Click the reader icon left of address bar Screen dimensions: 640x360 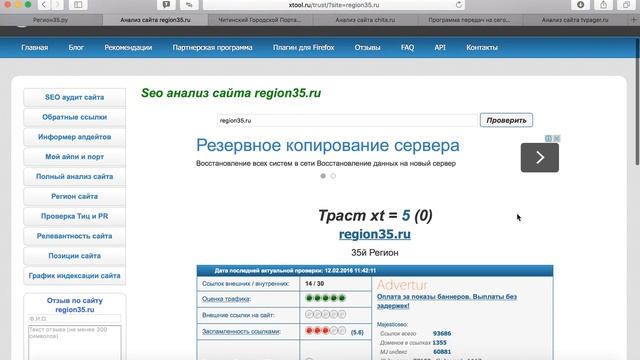coord(166,5)
